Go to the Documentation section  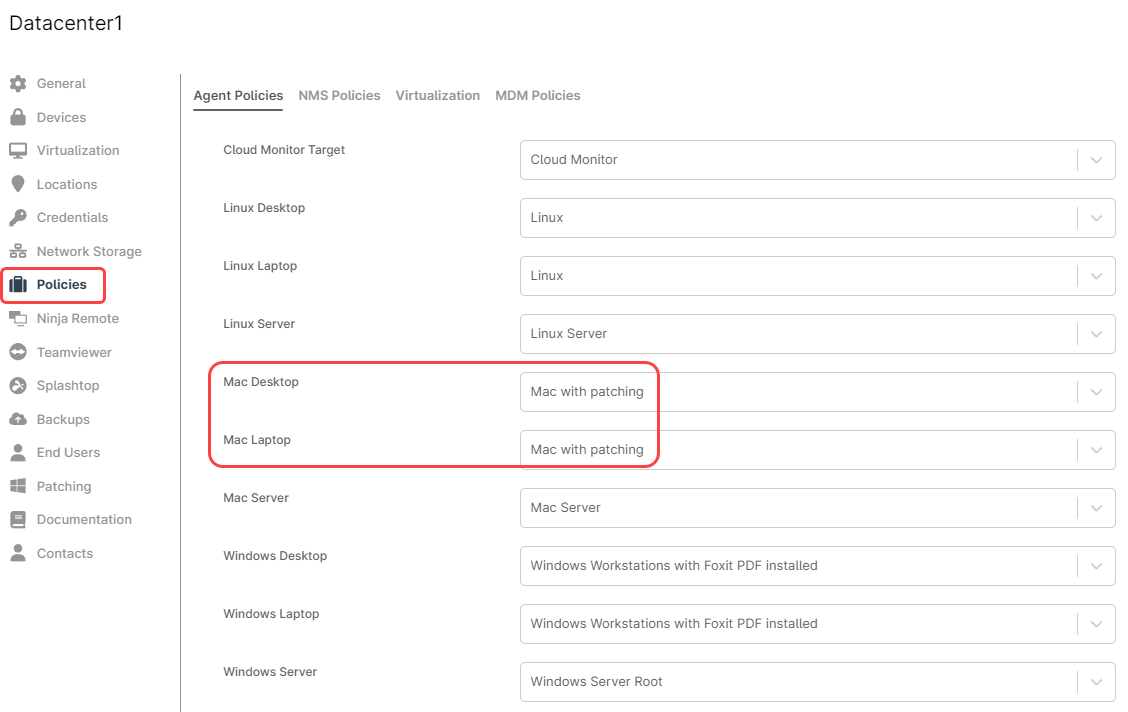tap(84, 520)
